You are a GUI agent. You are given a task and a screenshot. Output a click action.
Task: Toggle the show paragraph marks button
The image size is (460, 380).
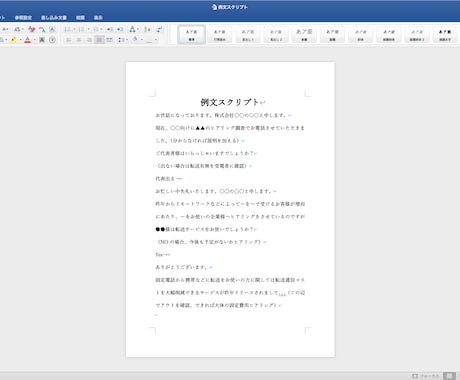tap(159, 30)
